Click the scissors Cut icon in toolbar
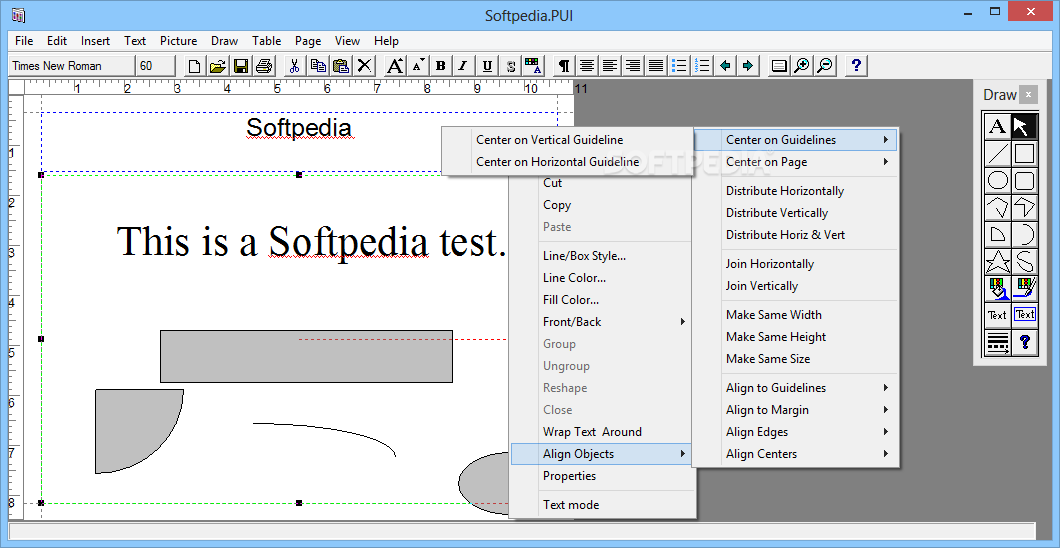 (x=294, y=66)
